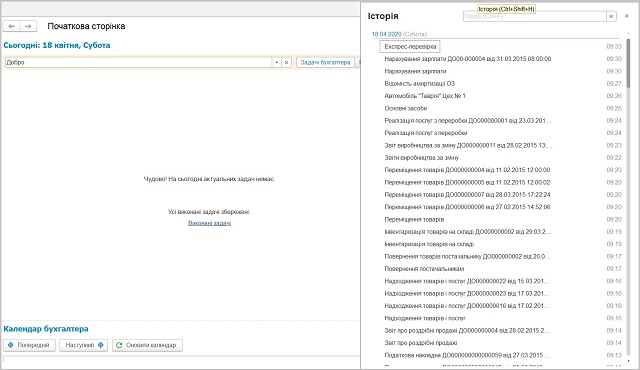Open Звіт виробництва за зміну ДО000000011 entry
This screenshot has height=370, width=640.
click(468, 145)
